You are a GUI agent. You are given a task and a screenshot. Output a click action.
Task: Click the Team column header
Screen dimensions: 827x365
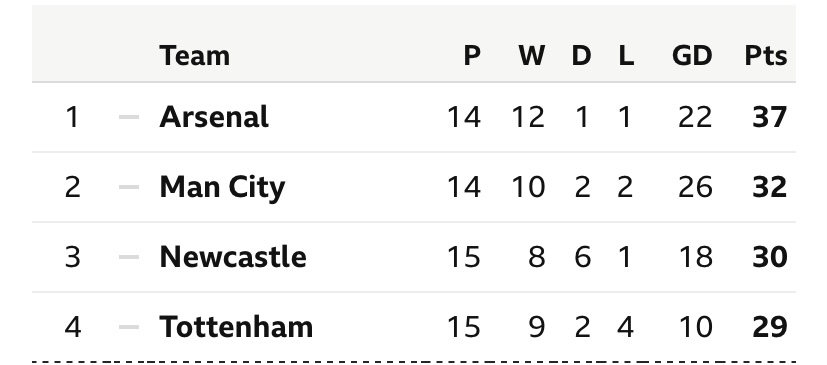pyautogui.click(x=195, y=55)
